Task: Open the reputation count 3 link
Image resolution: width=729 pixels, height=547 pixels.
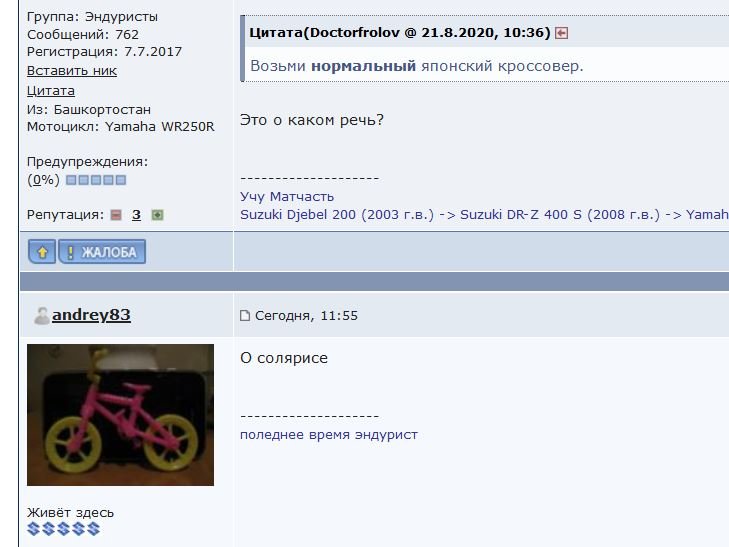Action: (x=136, y=215)
